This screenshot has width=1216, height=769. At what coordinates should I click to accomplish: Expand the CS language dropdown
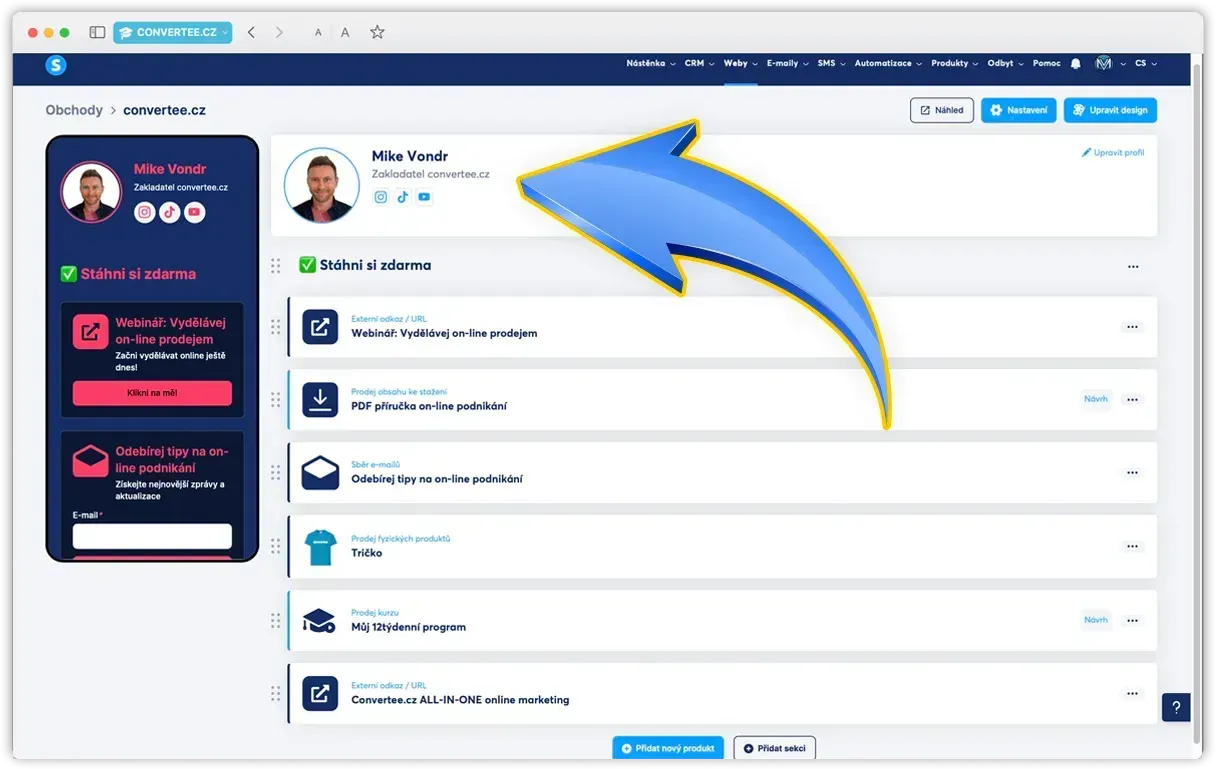point(1145,63)
